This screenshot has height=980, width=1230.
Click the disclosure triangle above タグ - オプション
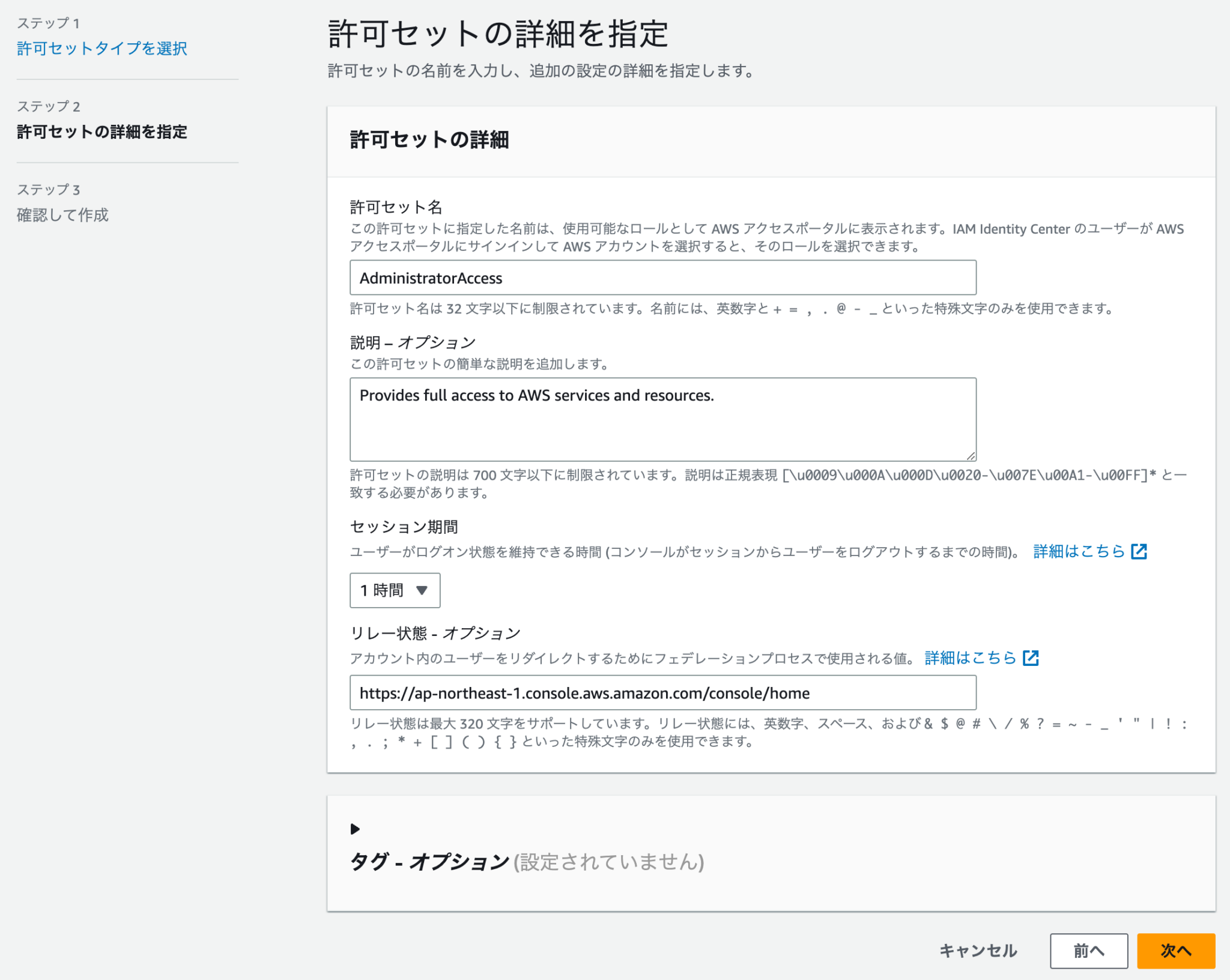click(x=355, y=829)
